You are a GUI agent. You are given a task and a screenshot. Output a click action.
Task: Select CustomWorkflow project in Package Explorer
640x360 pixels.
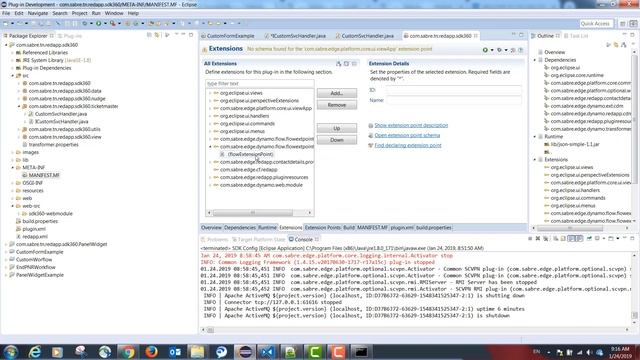34,260
